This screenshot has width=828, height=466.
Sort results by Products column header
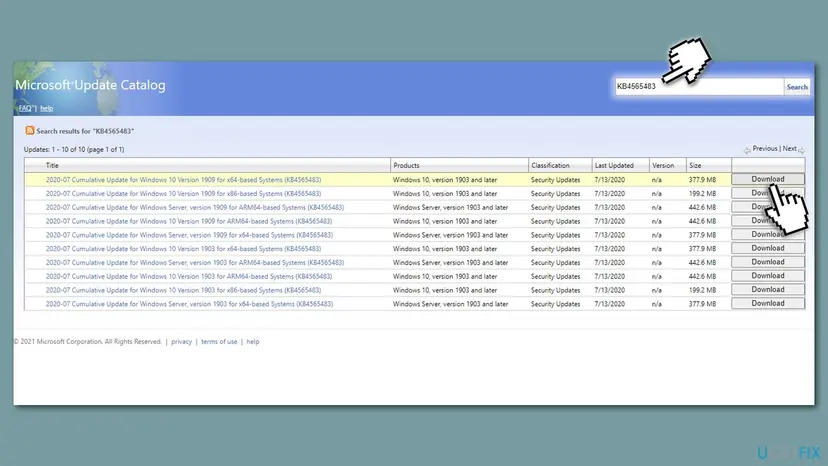[406, 165]
